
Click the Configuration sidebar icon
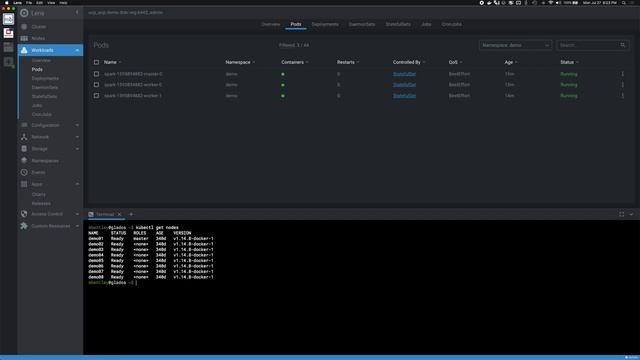[x=24, y=125]
